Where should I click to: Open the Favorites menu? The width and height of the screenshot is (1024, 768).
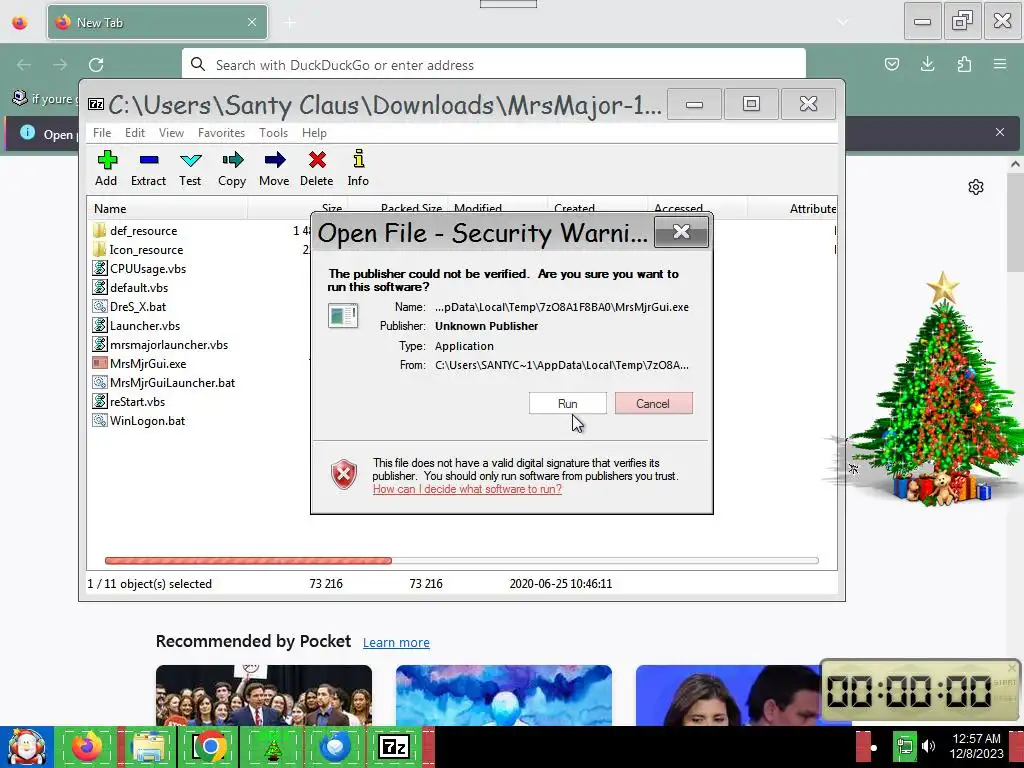pyautogui.click(x=221, y=133)
